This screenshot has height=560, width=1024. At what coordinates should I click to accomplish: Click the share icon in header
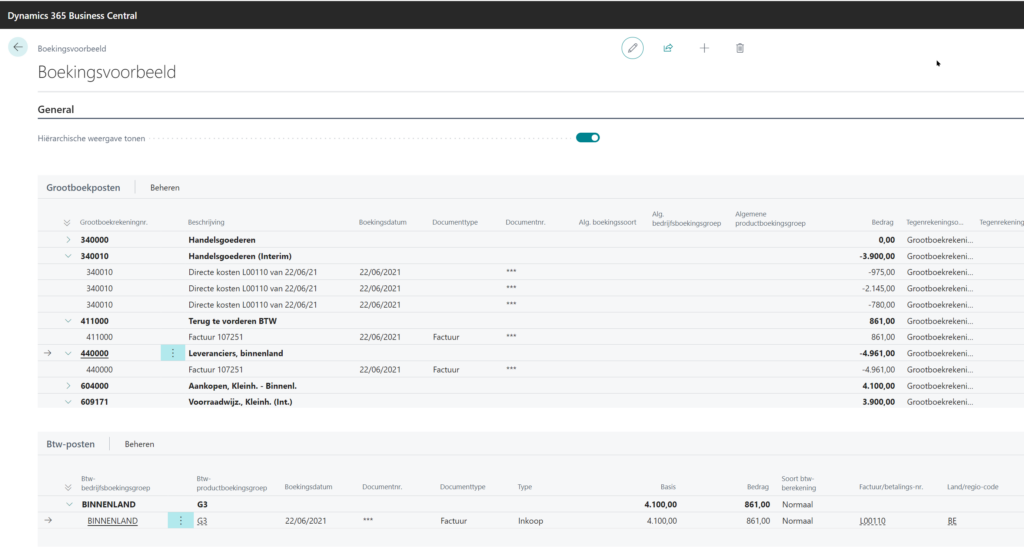(668, 48)
